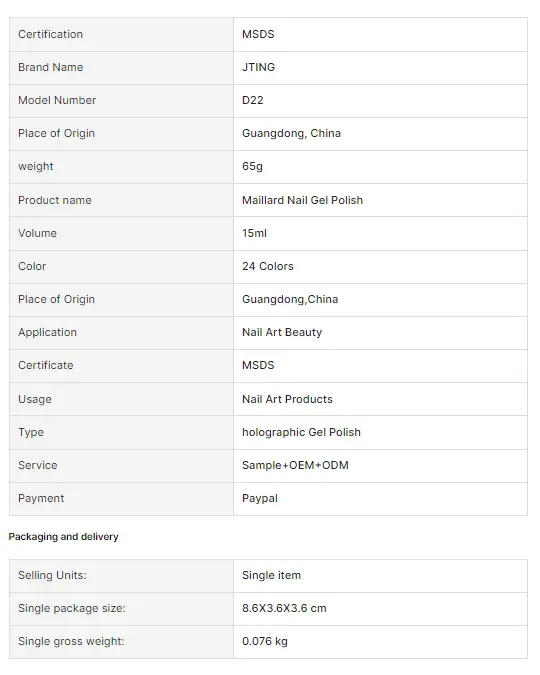
Task: Click the Nail Art Products usage value
Action: pos(287,399)
